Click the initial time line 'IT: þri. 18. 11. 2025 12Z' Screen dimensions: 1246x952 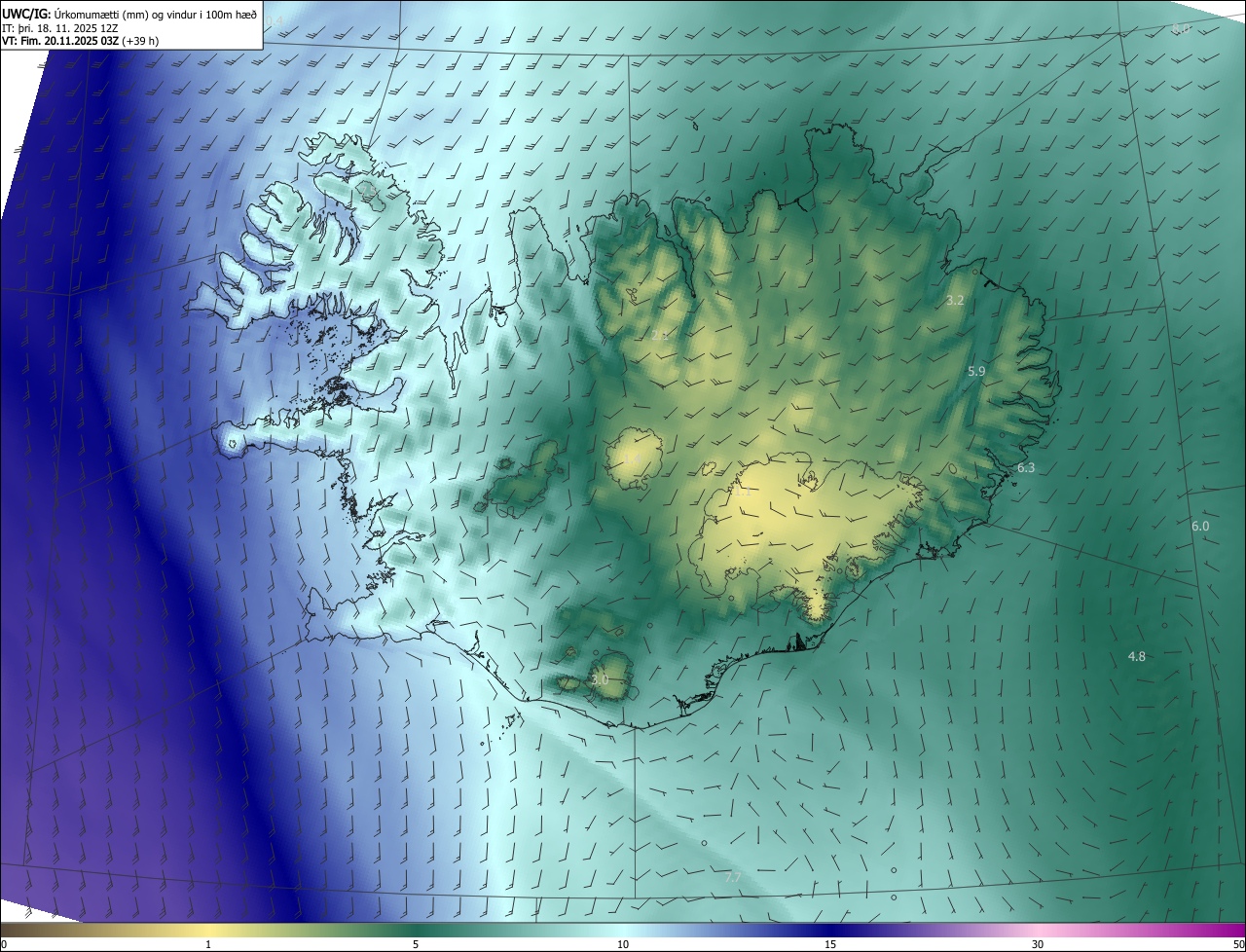[60, 28]
